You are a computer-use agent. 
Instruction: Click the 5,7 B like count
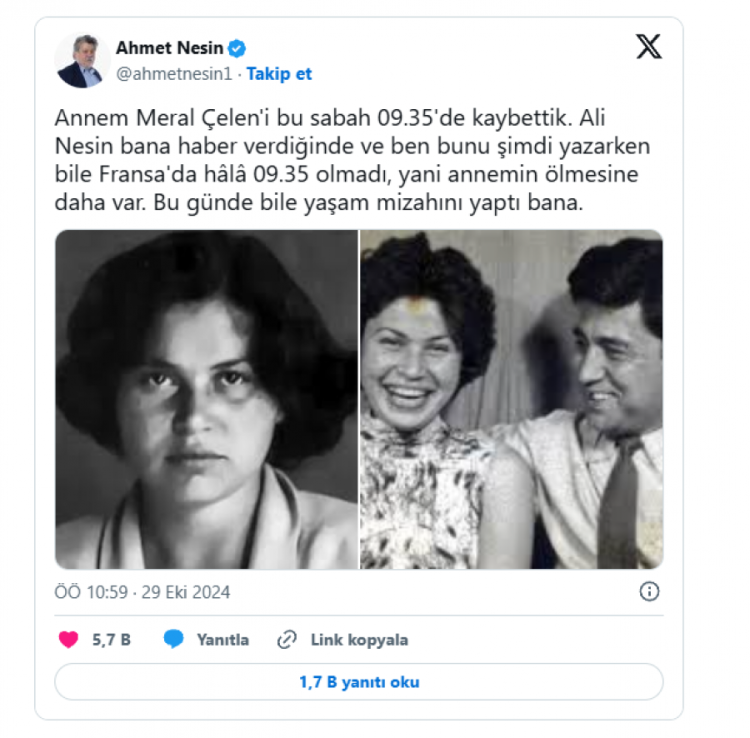111,640
